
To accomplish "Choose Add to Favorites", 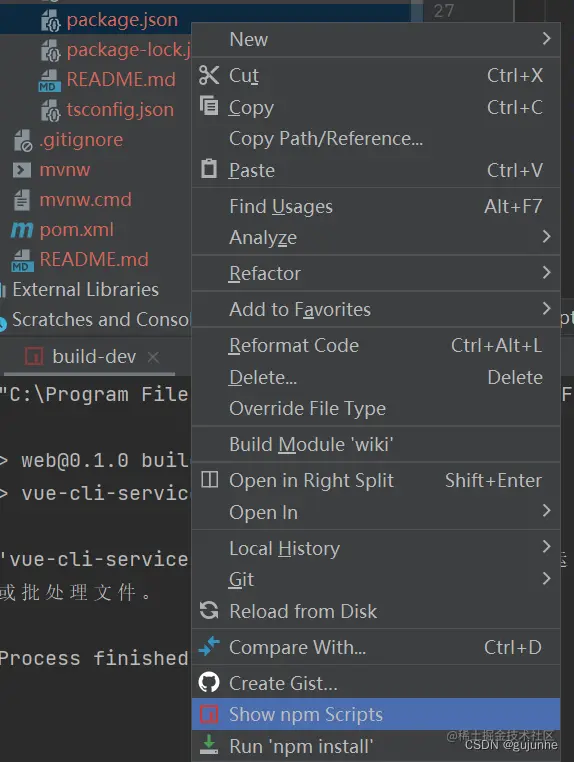I will (376, 309).
